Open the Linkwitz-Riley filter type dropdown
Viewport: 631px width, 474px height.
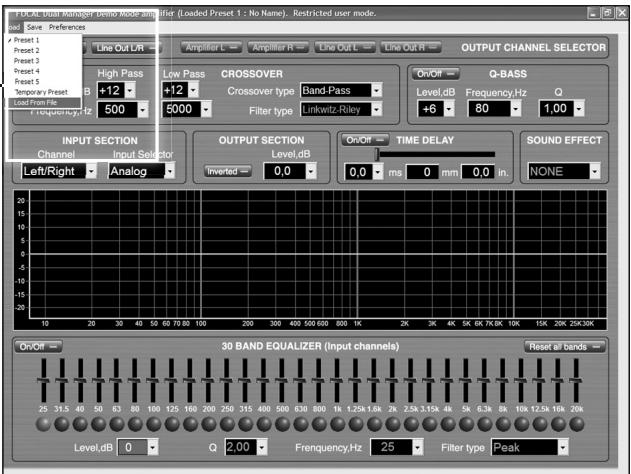click(x=376, y=109)
